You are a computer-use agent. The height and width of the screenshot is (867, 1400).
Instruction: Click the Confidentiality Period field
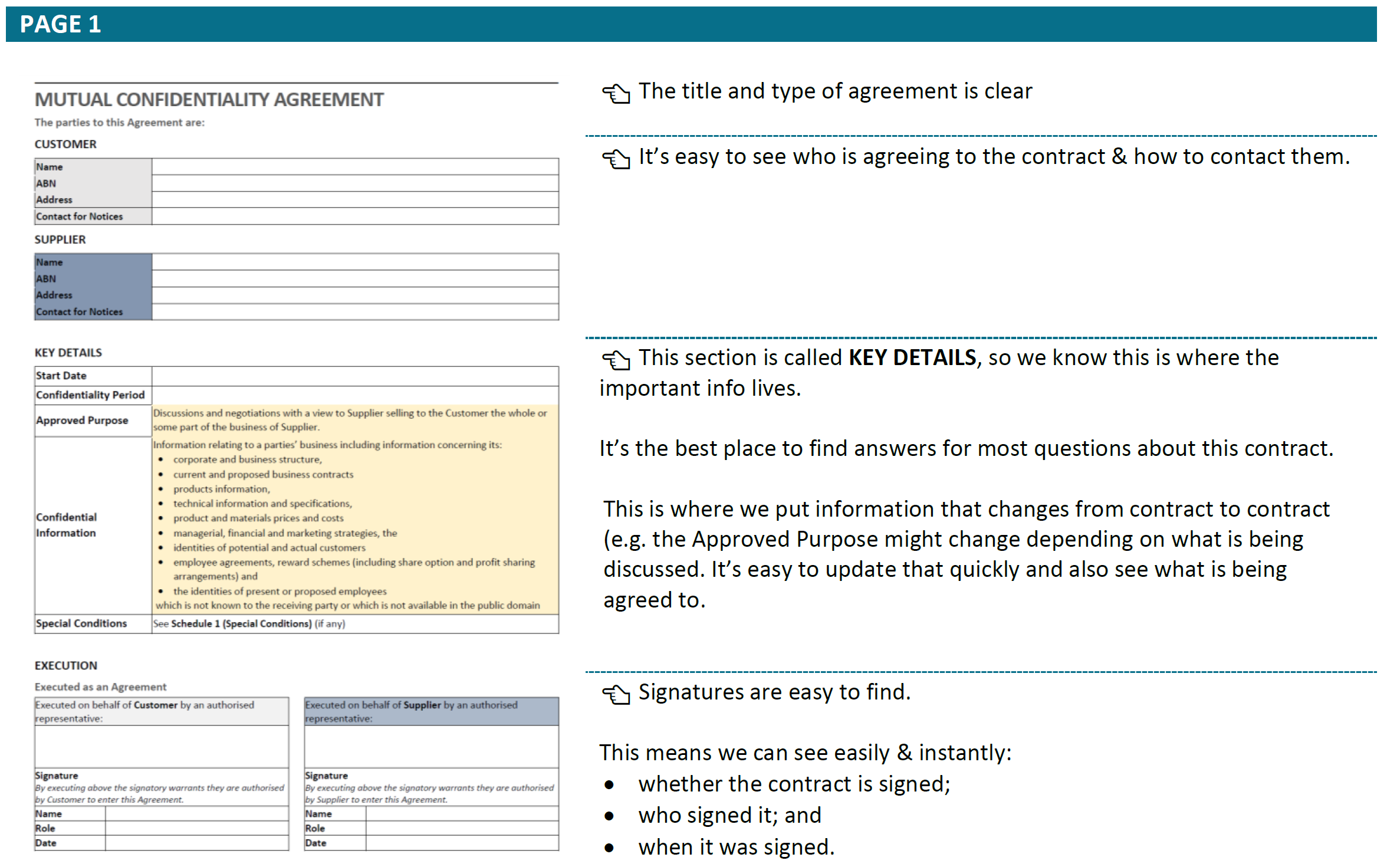pos(355,395)
